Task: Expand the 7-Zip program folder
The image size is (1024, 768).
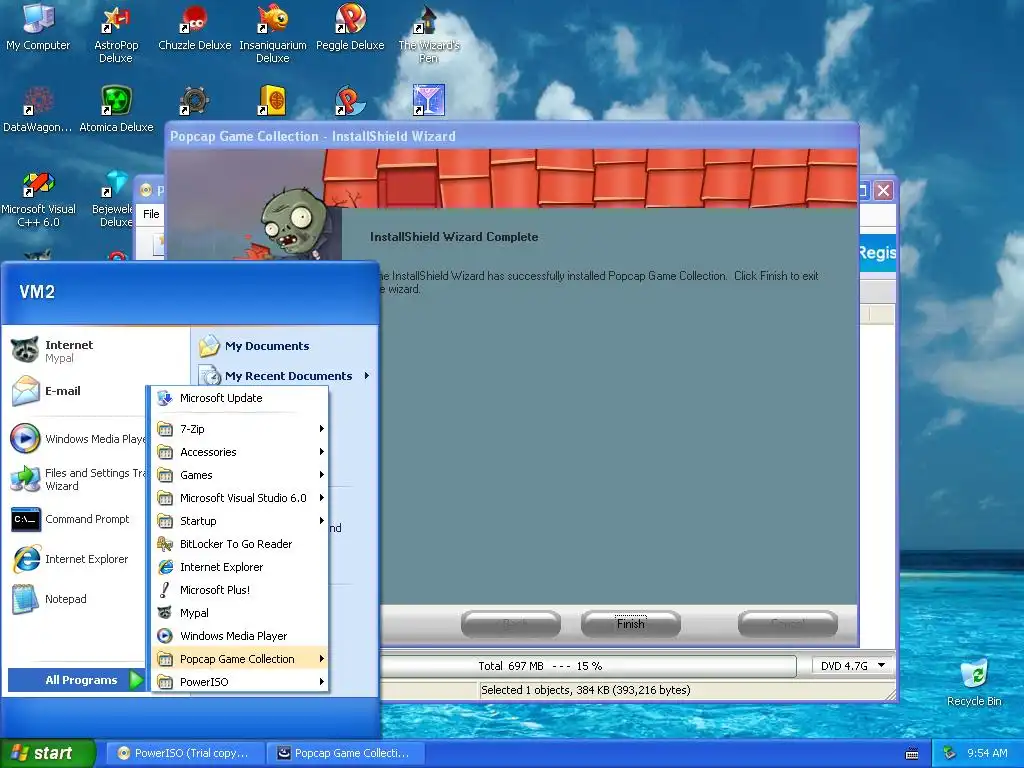Action: pos(240,429)
